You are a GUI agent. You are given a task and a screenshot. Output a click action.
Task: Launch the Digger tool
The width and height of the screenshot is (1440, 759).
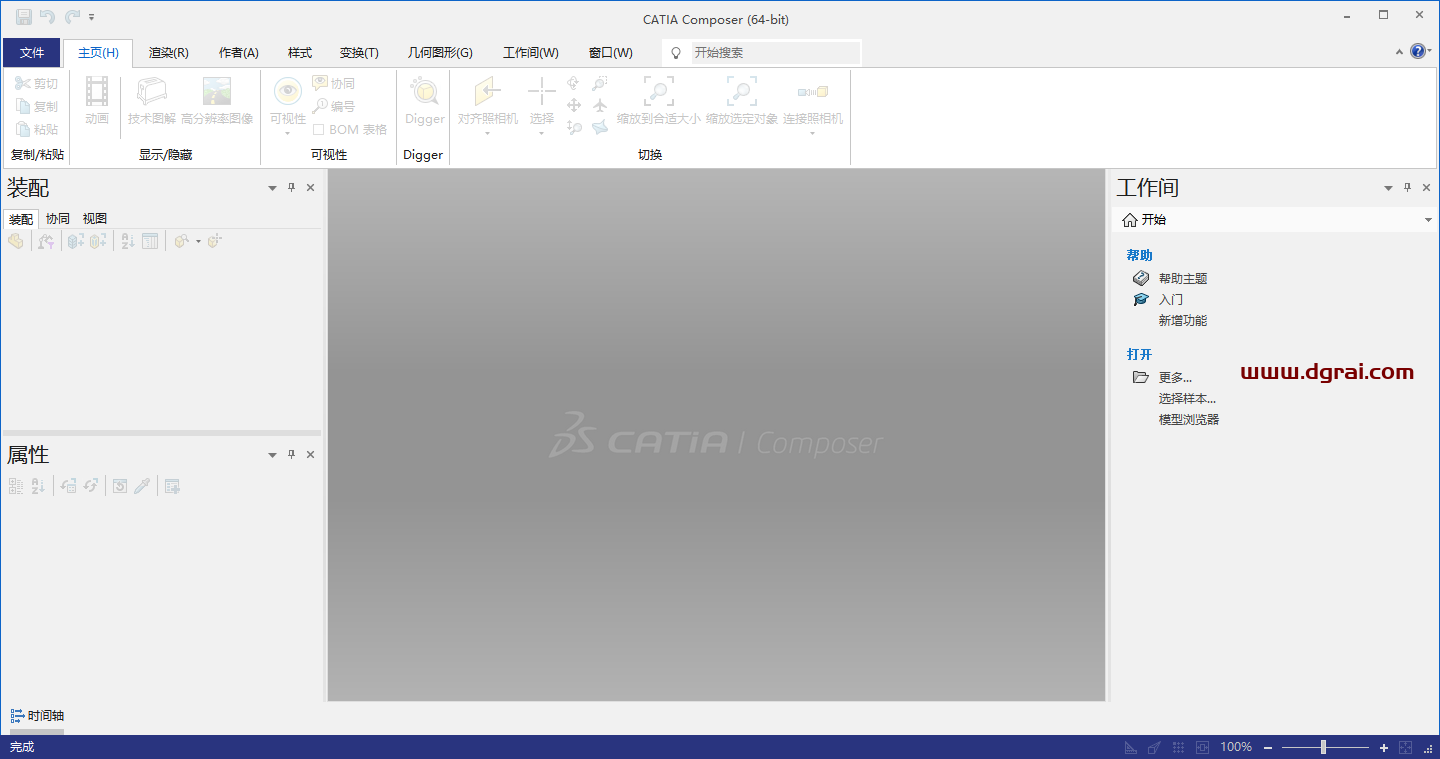[424, 101]
